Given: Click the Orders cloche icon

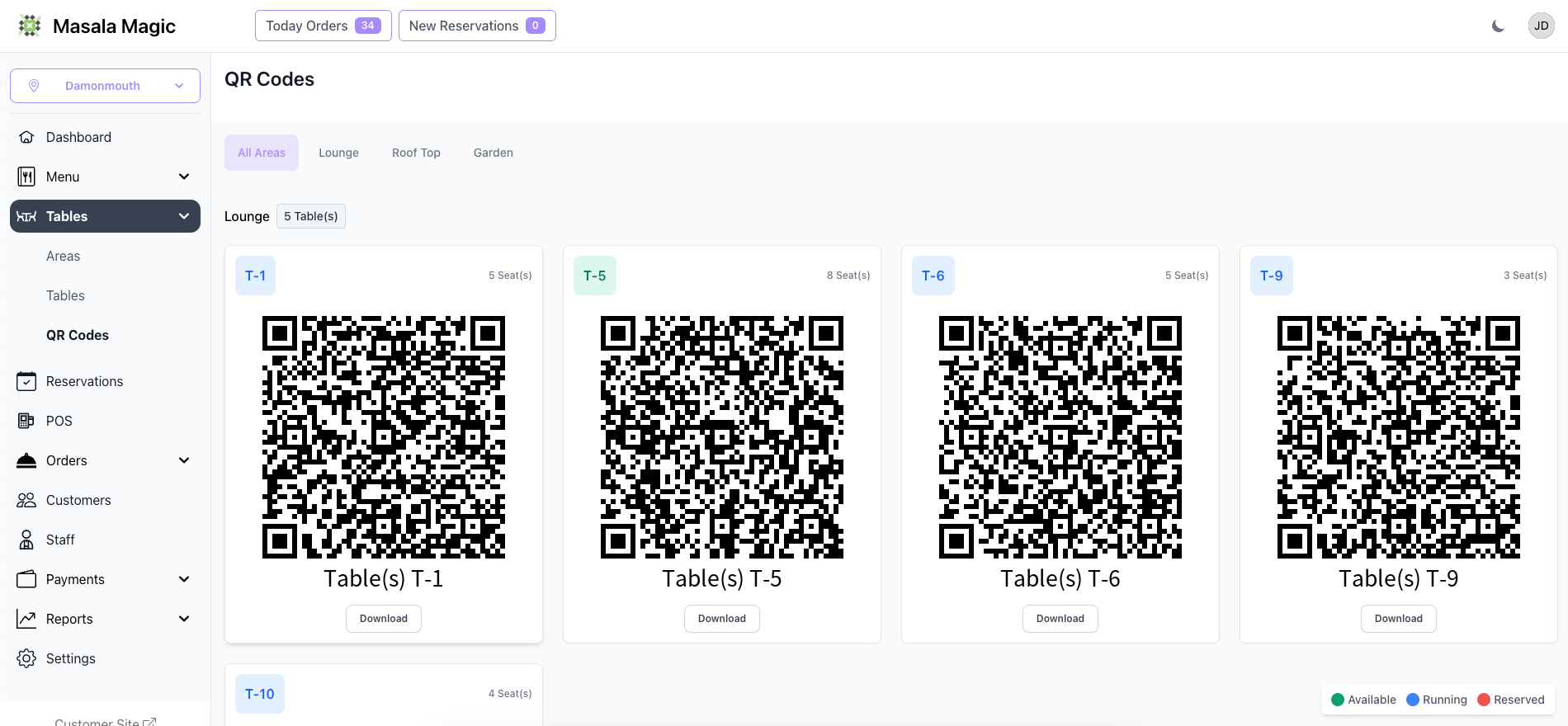Looking at the screenshot, I should click(x=26, y=460).
